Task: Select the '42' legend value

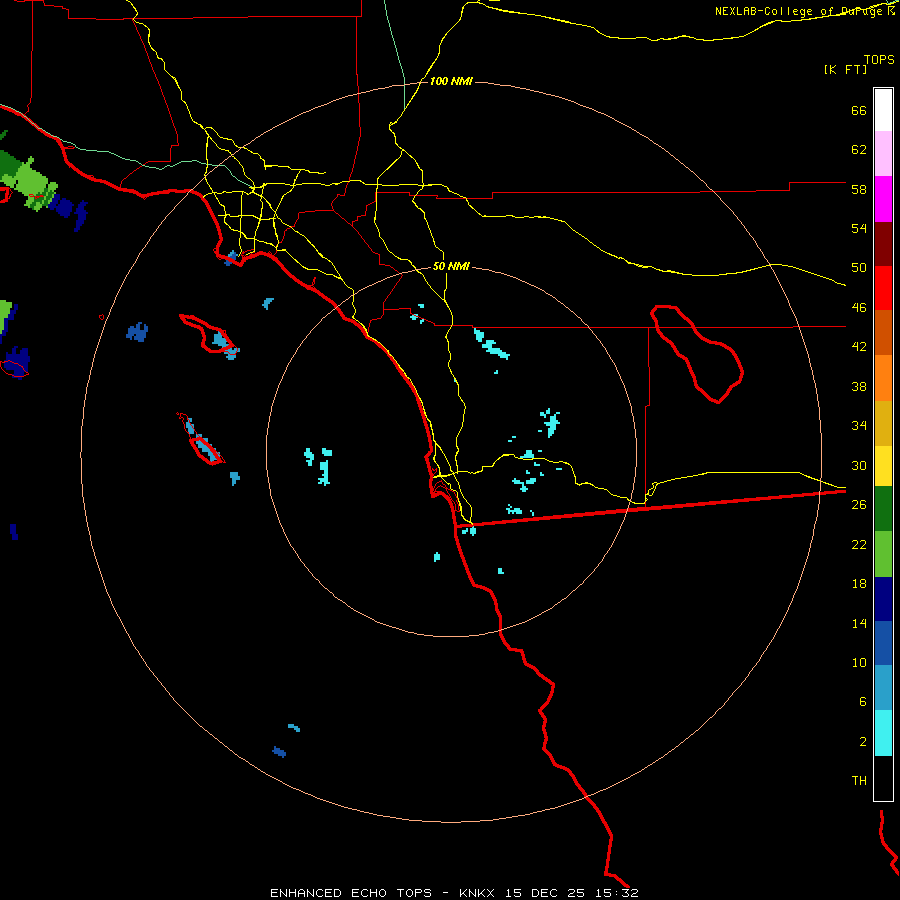Action: pyautogui.click(x=859, y=347)
